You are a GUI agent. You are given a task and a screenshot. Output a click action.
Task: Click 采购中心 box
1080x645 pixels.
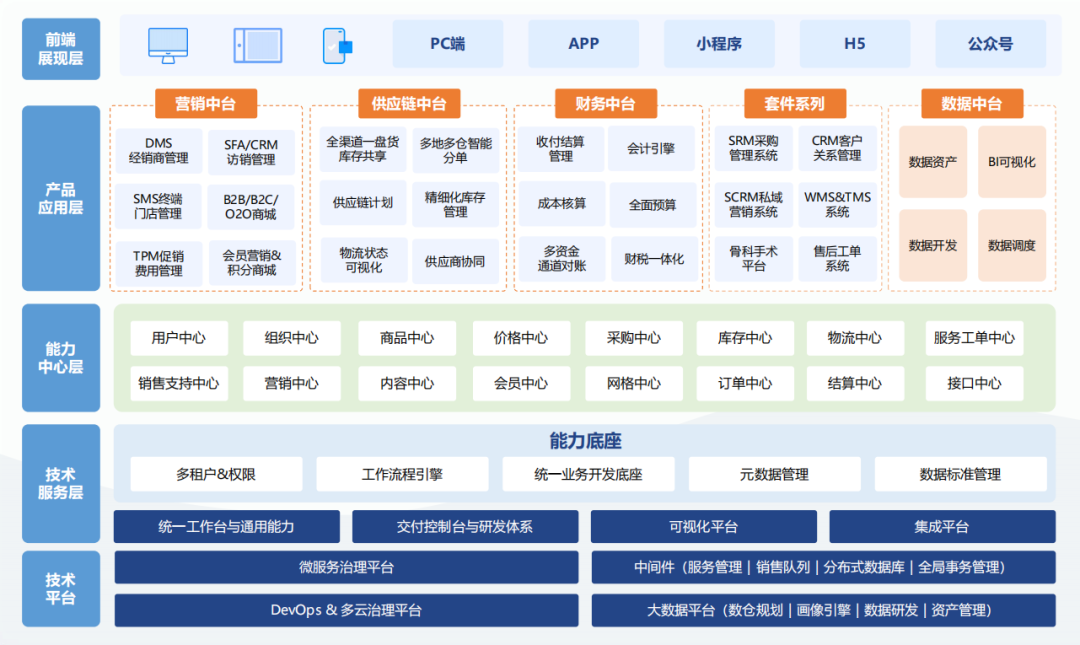tap(634, 338)
